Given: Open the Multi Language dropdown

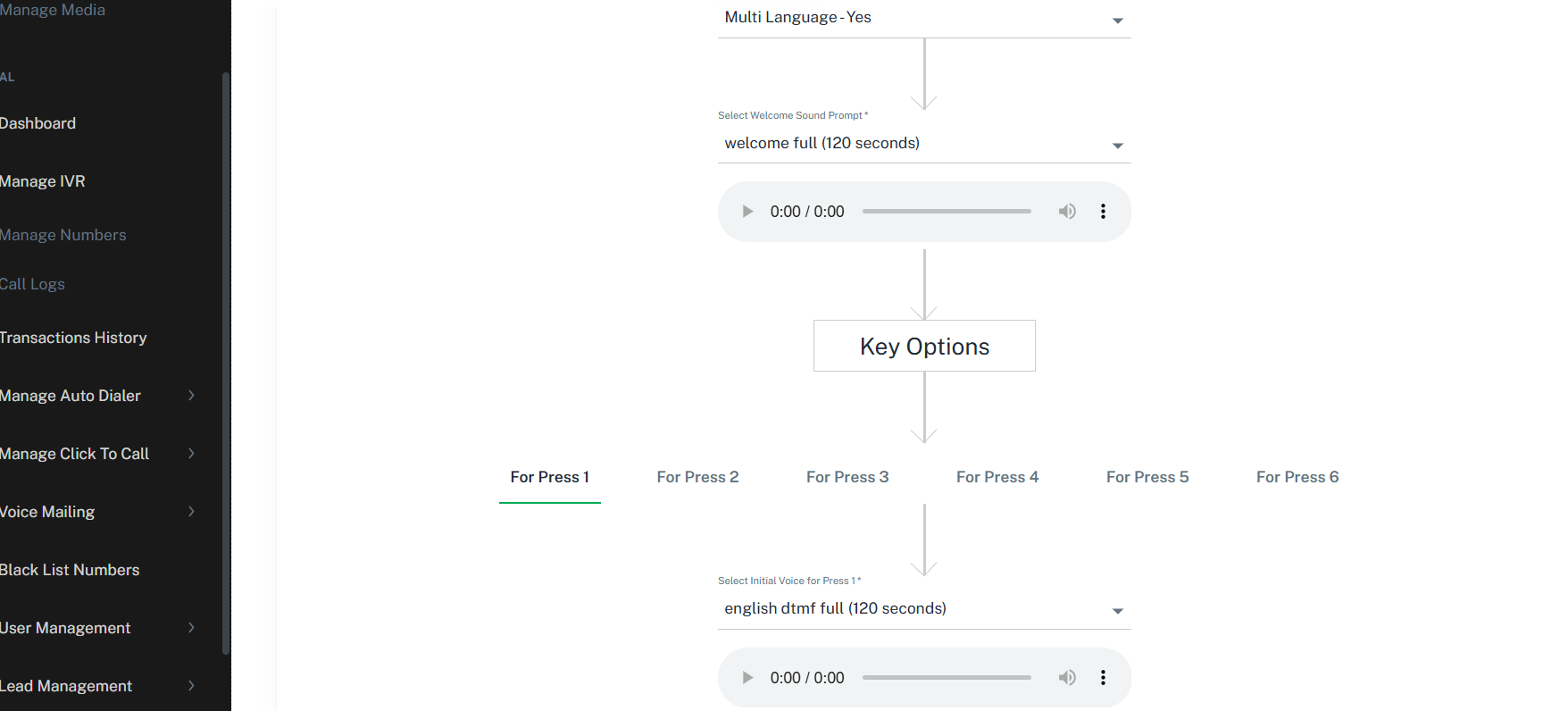Looking at the screenshot, I should pos(924,18).
